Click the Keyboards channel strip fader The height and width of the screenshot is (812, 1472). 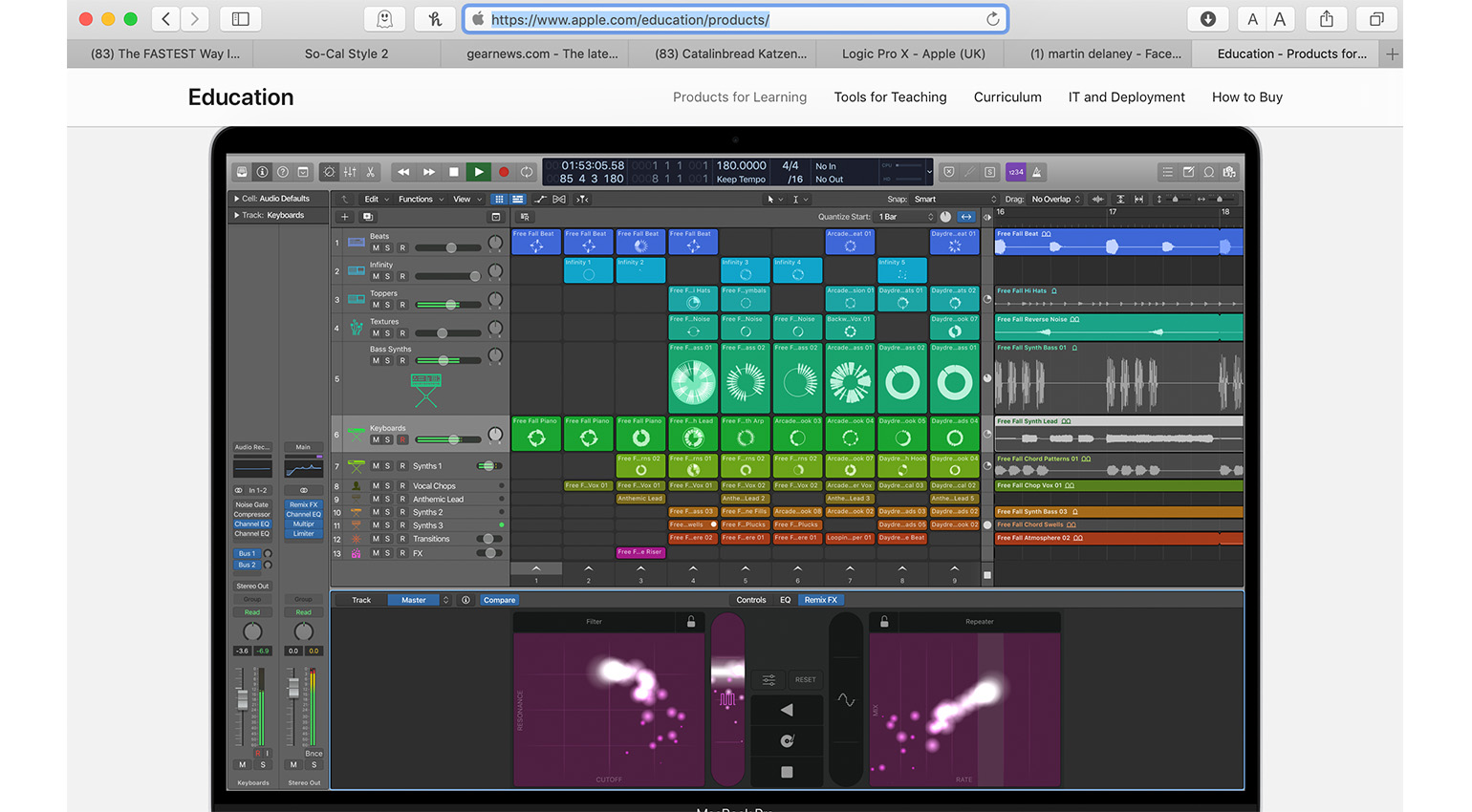243,700
